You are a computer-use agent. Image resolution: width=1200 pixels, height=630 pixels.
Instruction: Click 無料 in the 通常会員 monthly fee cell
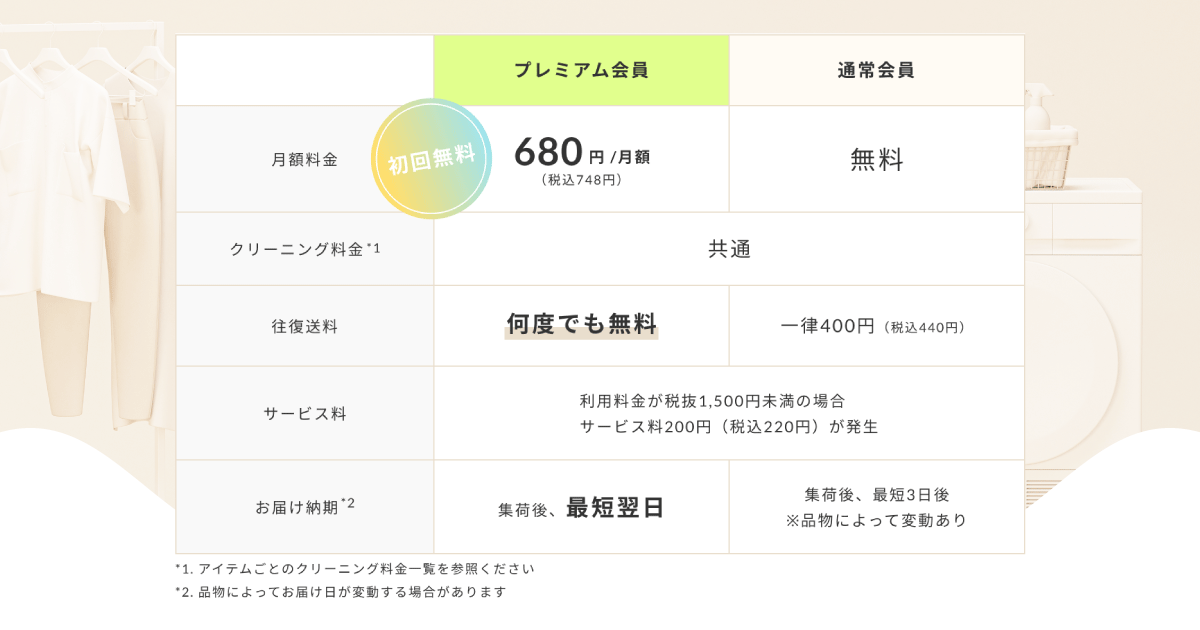pyautogui.click(x=876, y=159)
